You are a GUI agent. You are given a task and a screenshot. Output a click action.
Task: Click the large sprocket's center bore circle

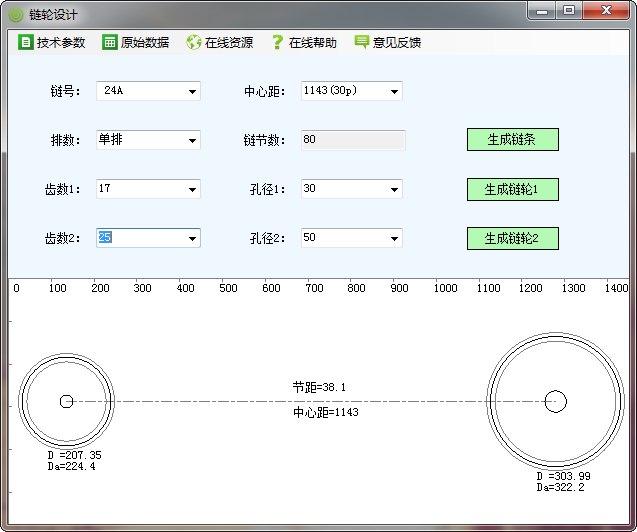pyautogui.click(x=555, y=401)
